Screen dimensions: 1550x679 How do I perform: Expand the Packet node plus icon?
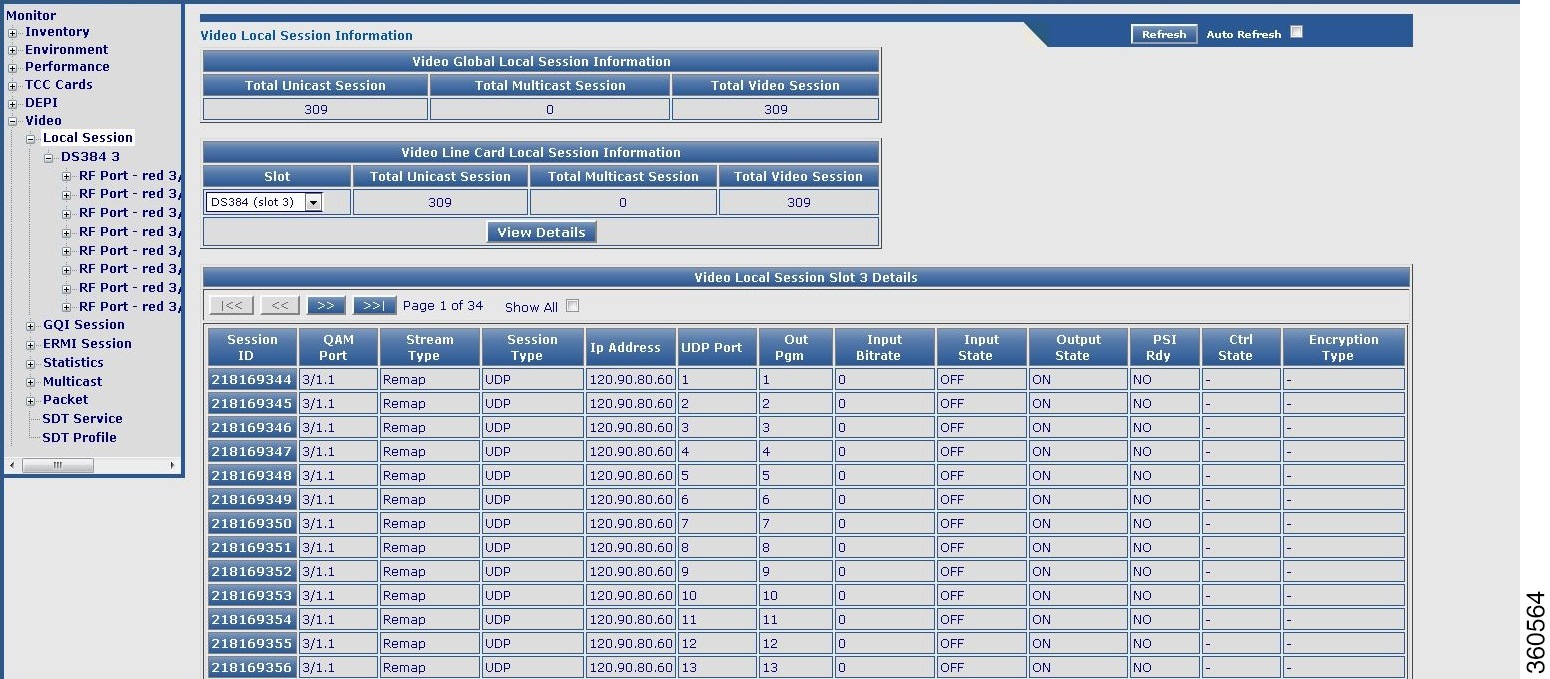point(31,400)
